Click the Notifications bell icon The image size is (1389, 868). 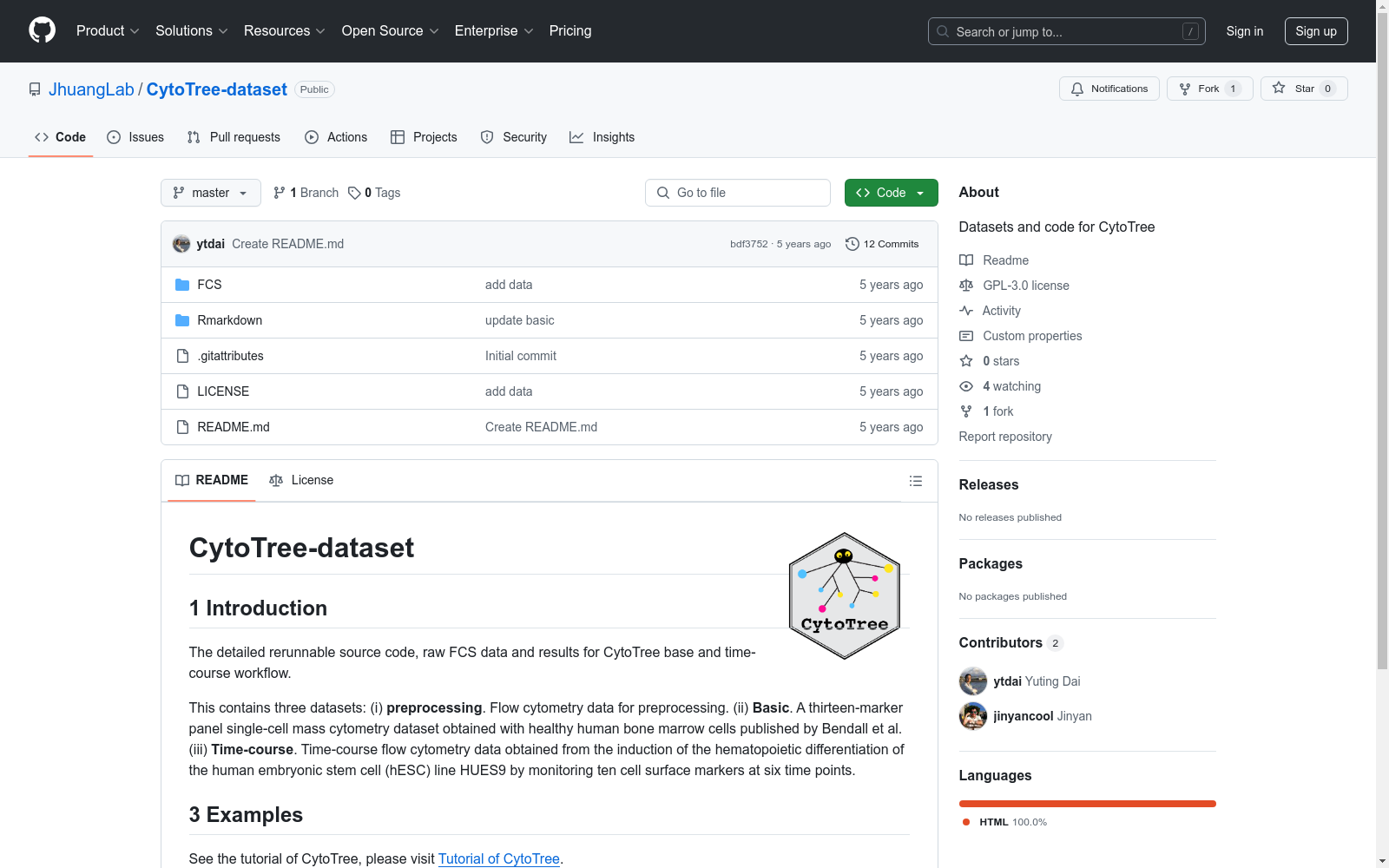pos(1077,89)
